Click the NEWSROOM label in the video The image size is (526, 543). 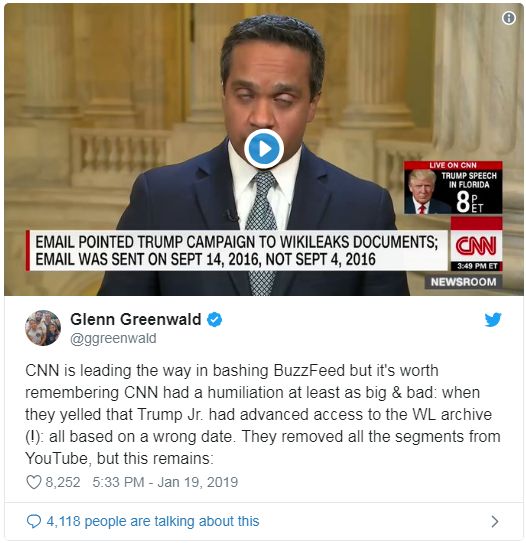(463, 282)
